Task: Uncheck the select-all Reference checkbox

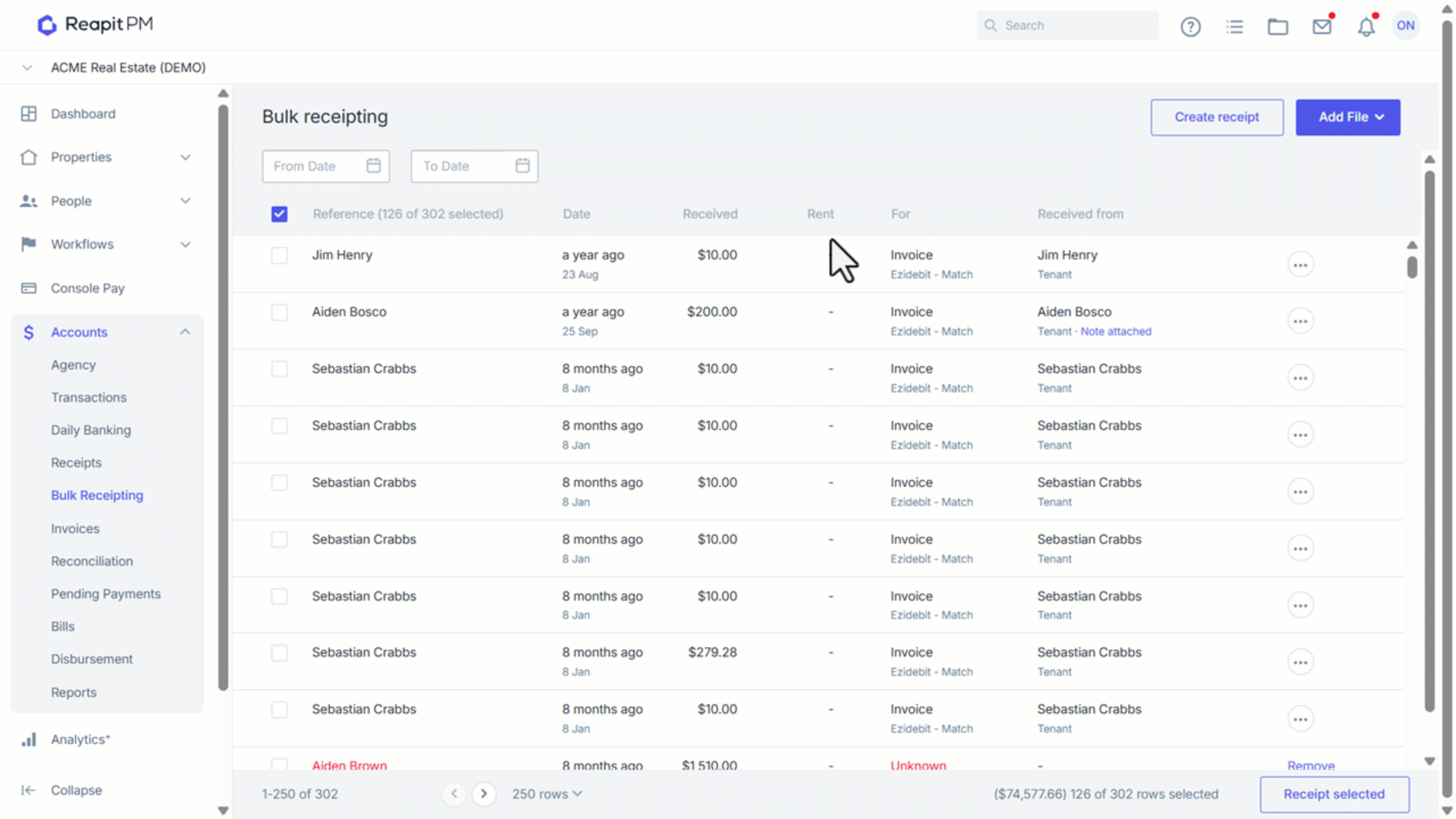Action: tap(279, 214)
